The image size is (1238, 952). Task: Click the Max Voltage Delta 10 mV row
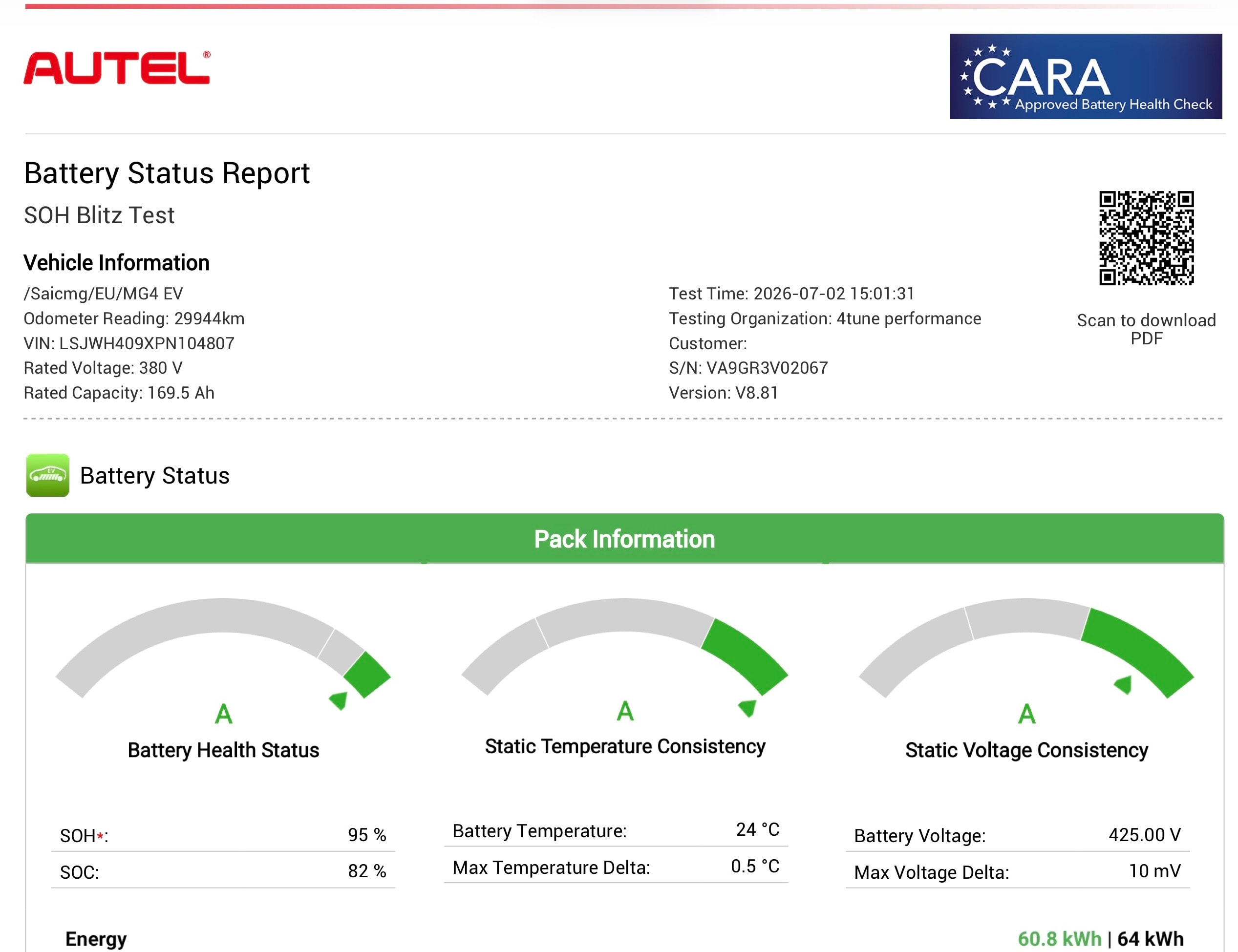point(1018,871)
